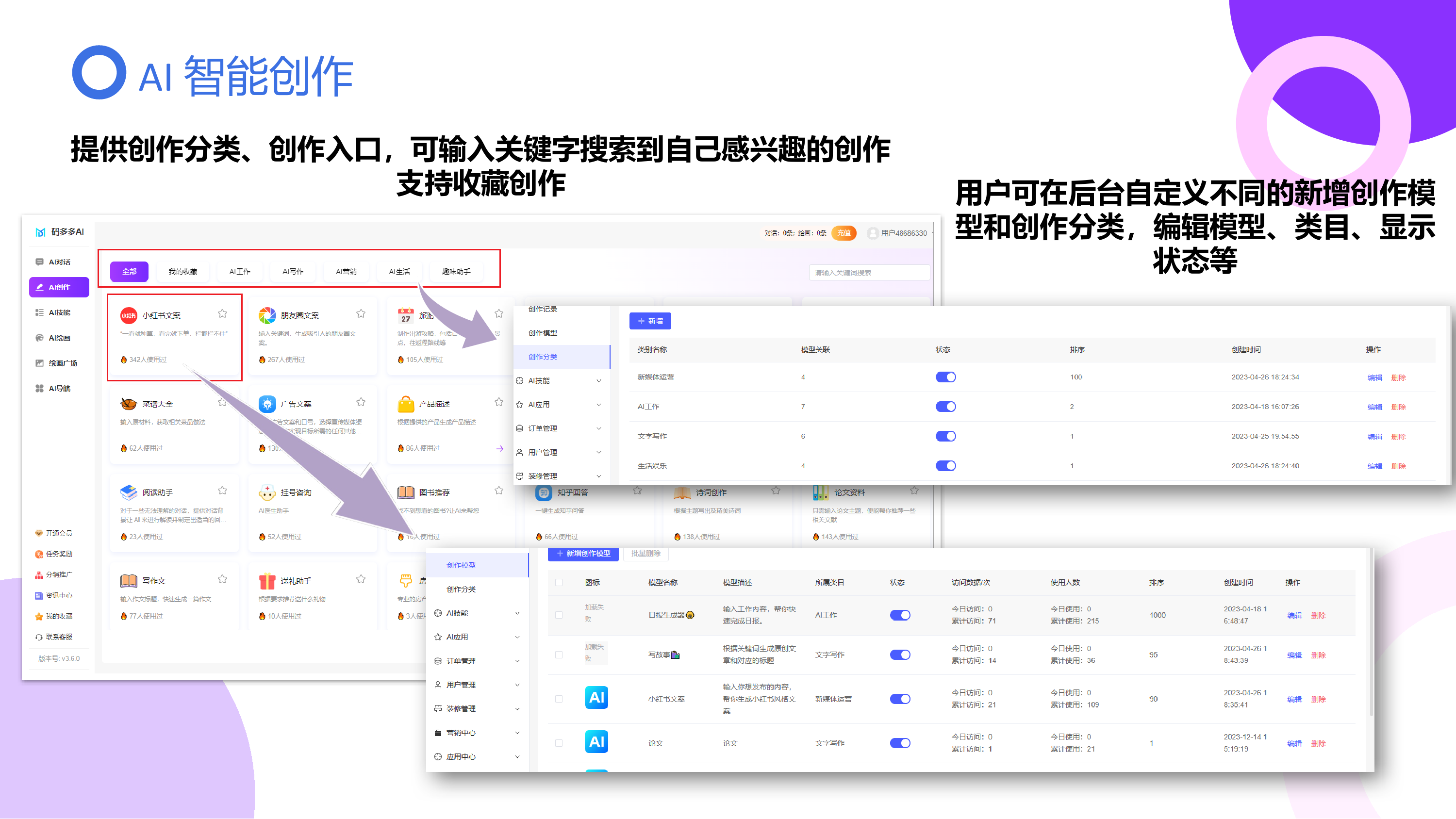Click the 菜谱大全 bowl icon
This screenshot has height=819, width=1456.
(128, 404)
